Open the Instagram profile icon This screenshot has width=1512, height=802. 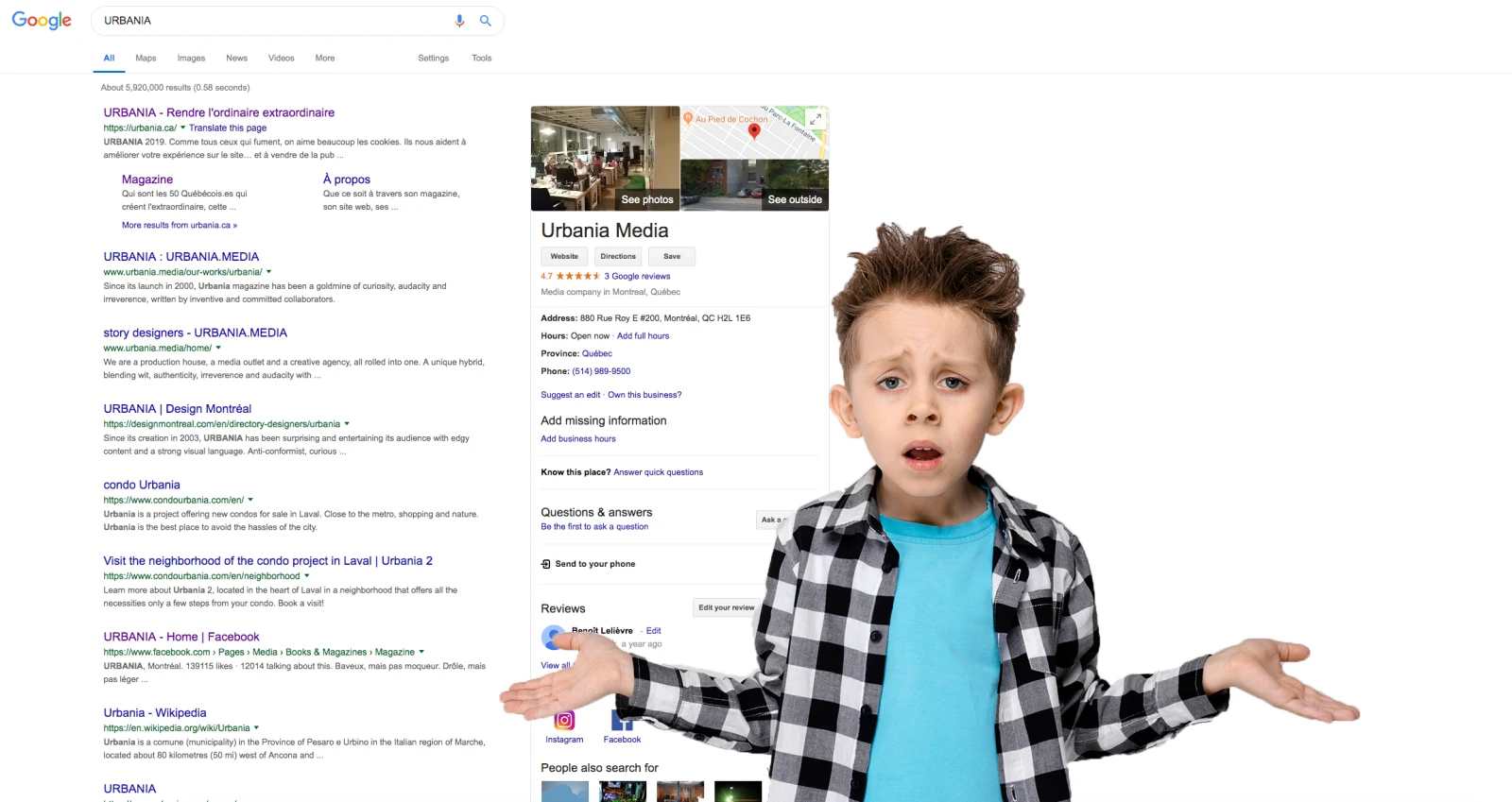(564, 721)
